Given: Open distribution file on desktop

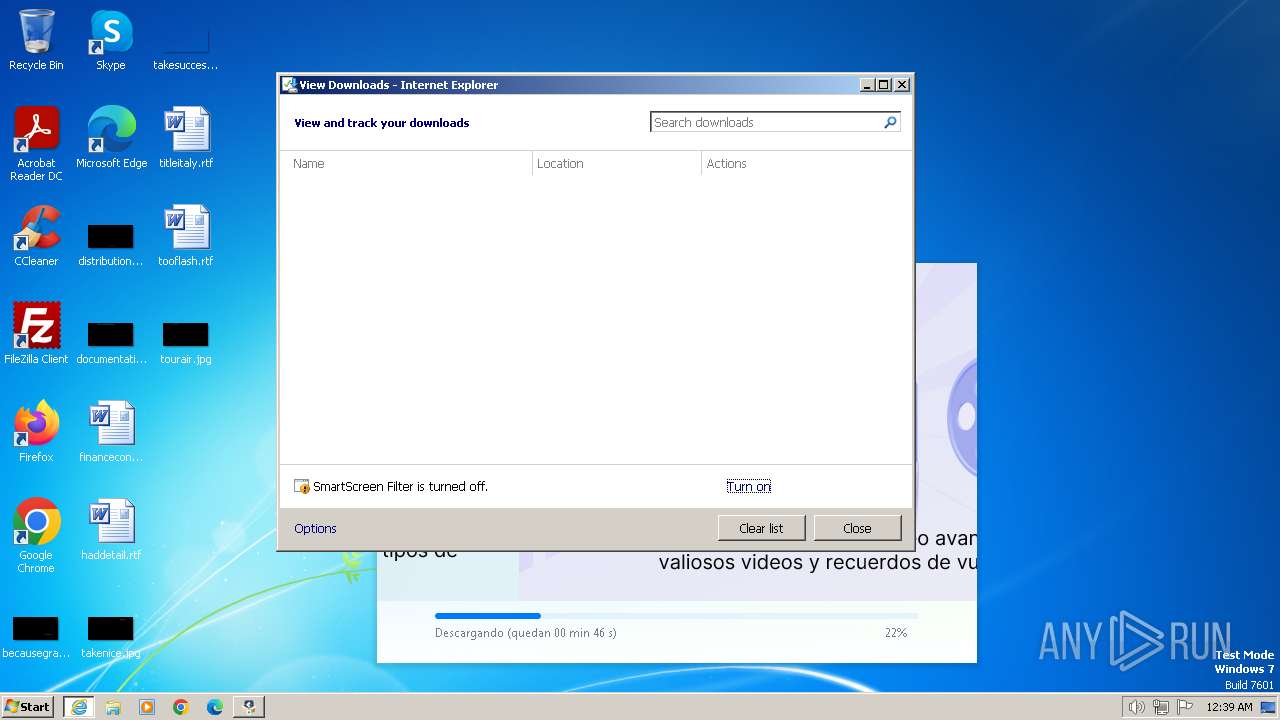Looking at the screenshot, I should pyautogui.click(x=111, y=245).
